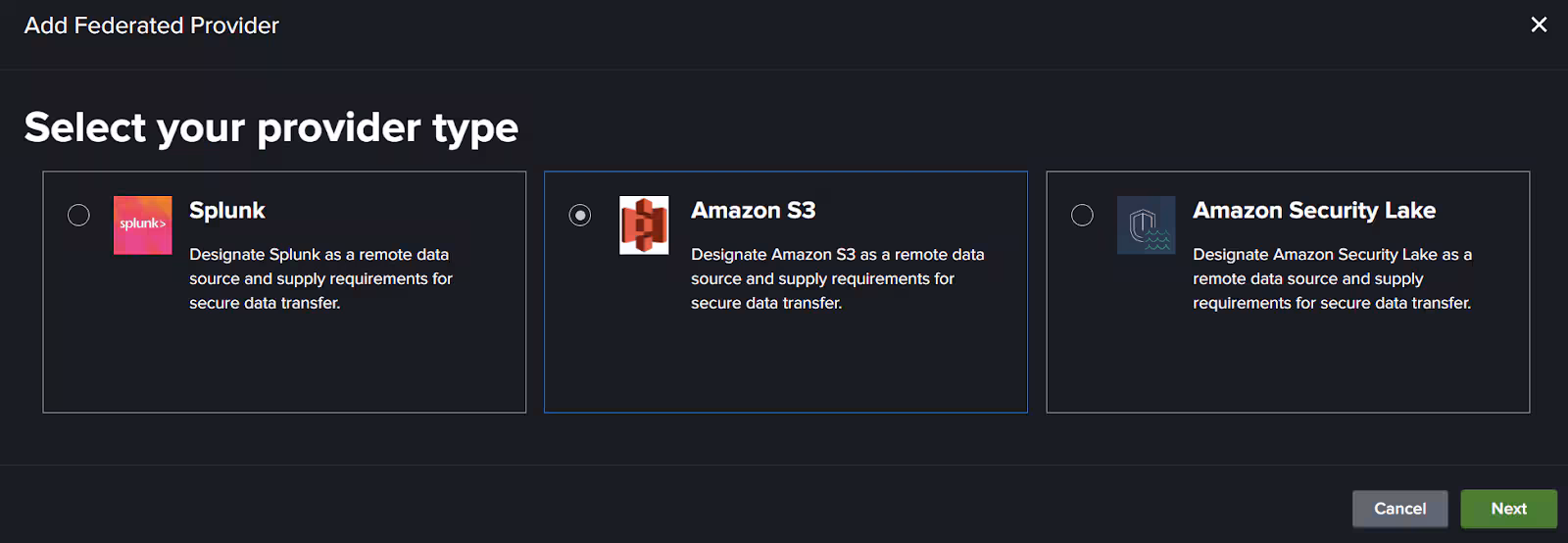Click empty area of the Amazon S3 card

click(x=786, y=368)
